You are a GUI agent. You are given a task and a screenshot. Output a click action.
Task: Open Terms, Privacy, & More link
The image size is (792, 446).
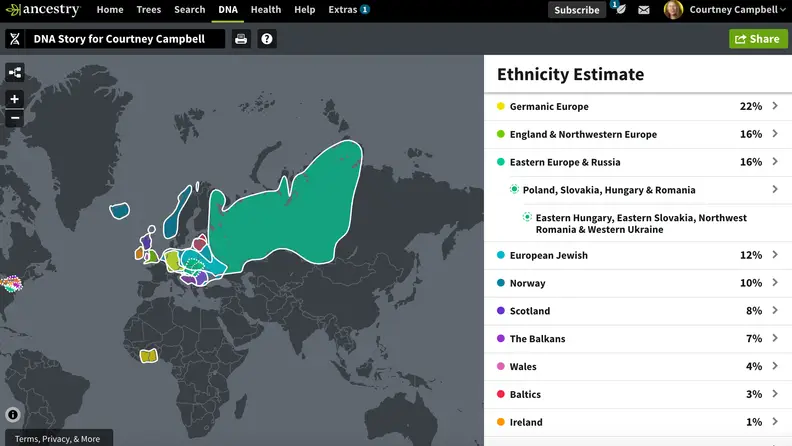tap(57, 438)
